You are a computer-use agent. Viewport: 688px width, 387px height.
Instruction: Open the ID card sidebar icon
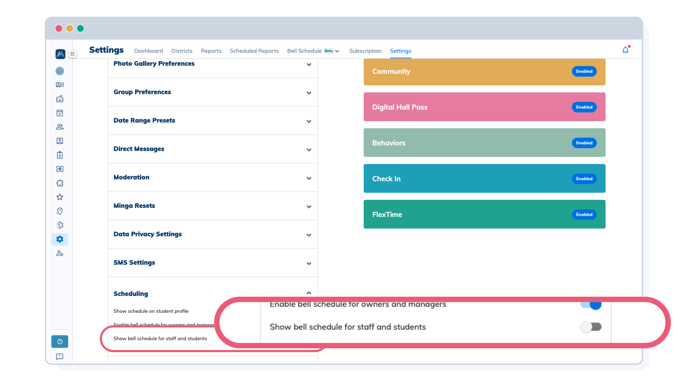(x=60, y=85)
